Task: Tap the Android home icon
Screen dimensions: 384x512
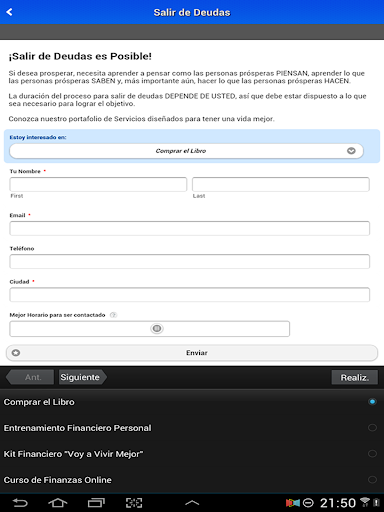Action: coord(58,503)
